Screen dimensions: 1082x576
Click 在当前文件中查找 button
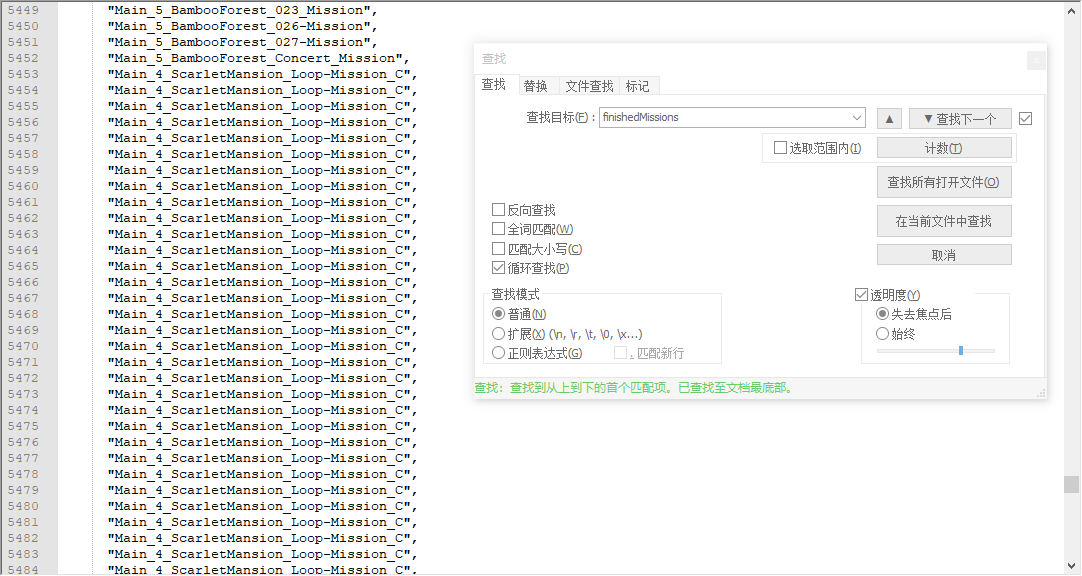click(944, 221)
